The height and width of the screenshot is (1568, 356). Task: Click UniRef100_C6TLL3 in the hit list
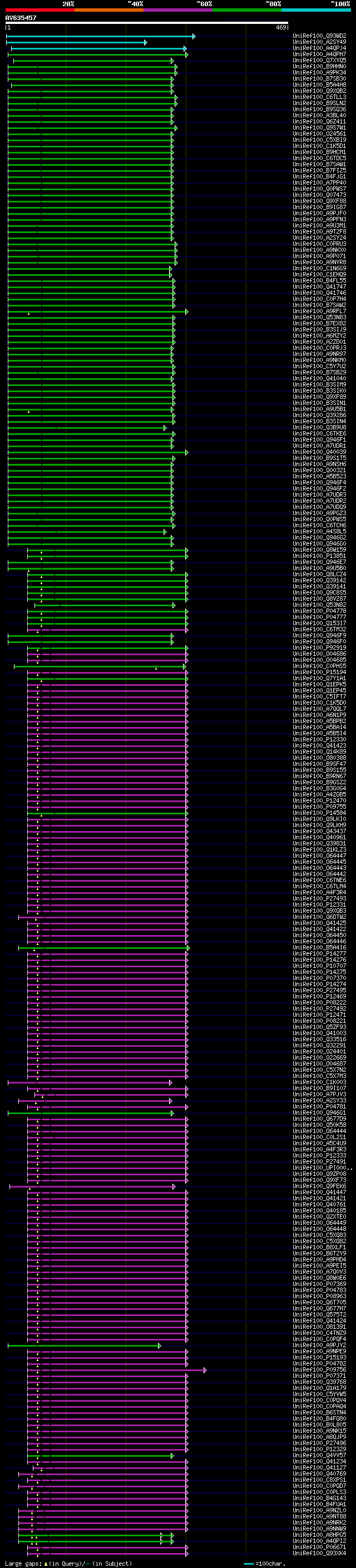click(319, 97)
